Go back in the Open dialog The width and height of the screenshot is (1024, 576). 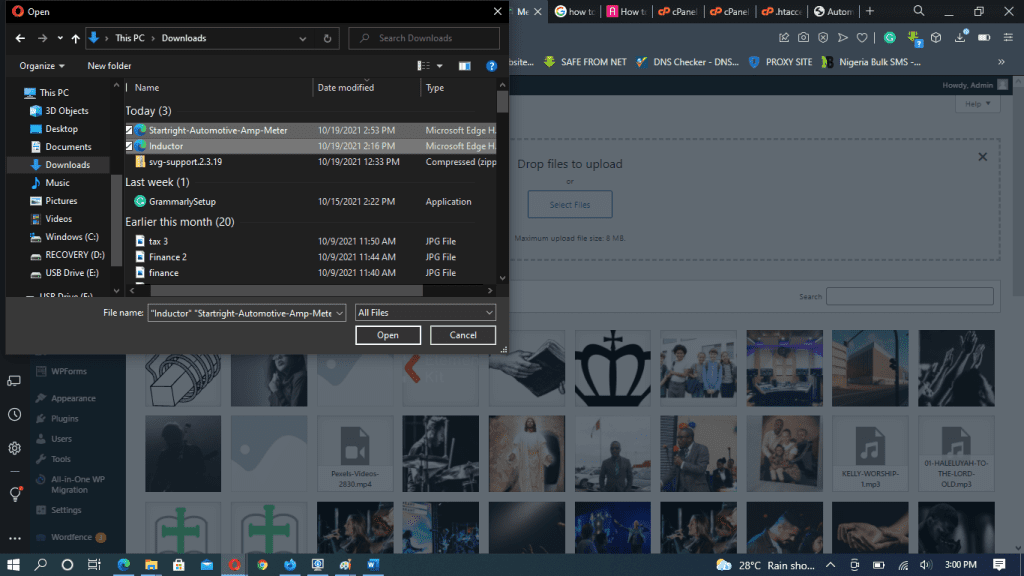(x=20, y=39)
